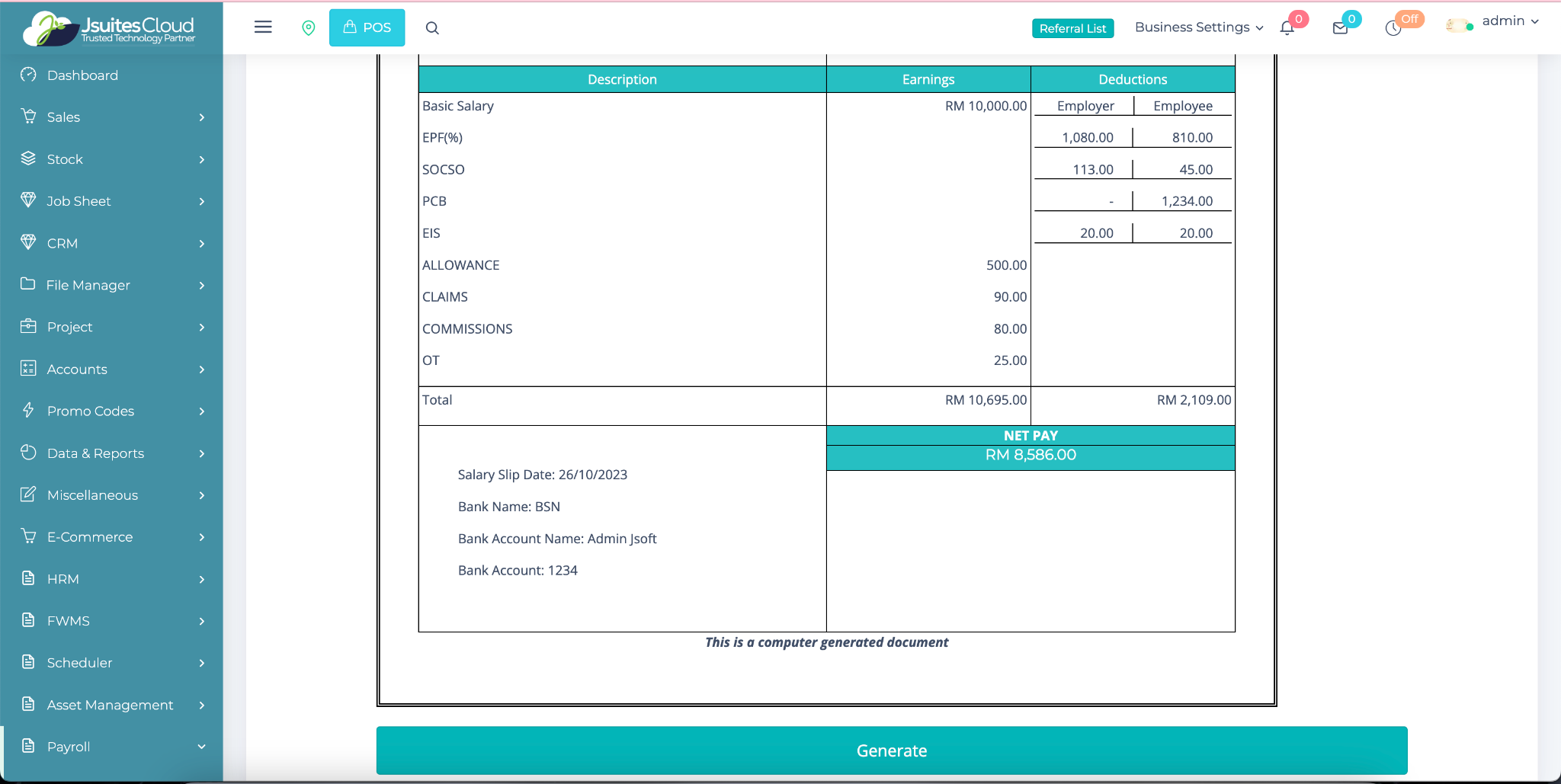Expand the HRM sidebar chevron
The width and height of the screenshot is (1561, 784).
click(x=201, y=579)
